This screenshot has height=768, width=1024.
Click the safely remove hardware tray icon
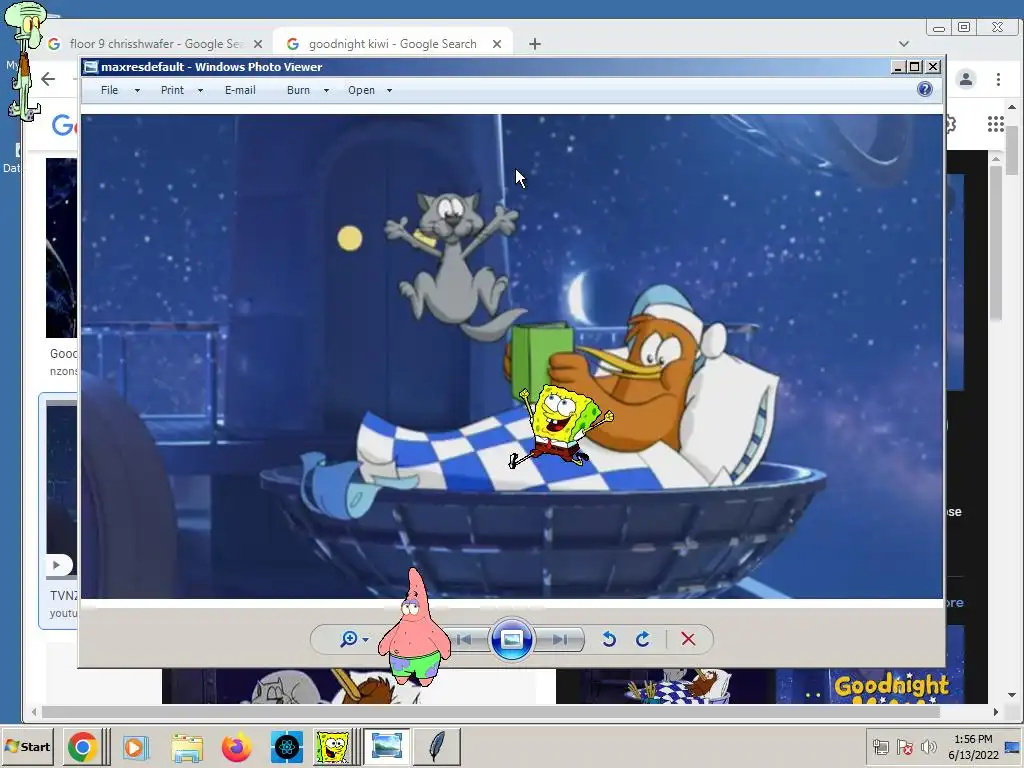881,746
